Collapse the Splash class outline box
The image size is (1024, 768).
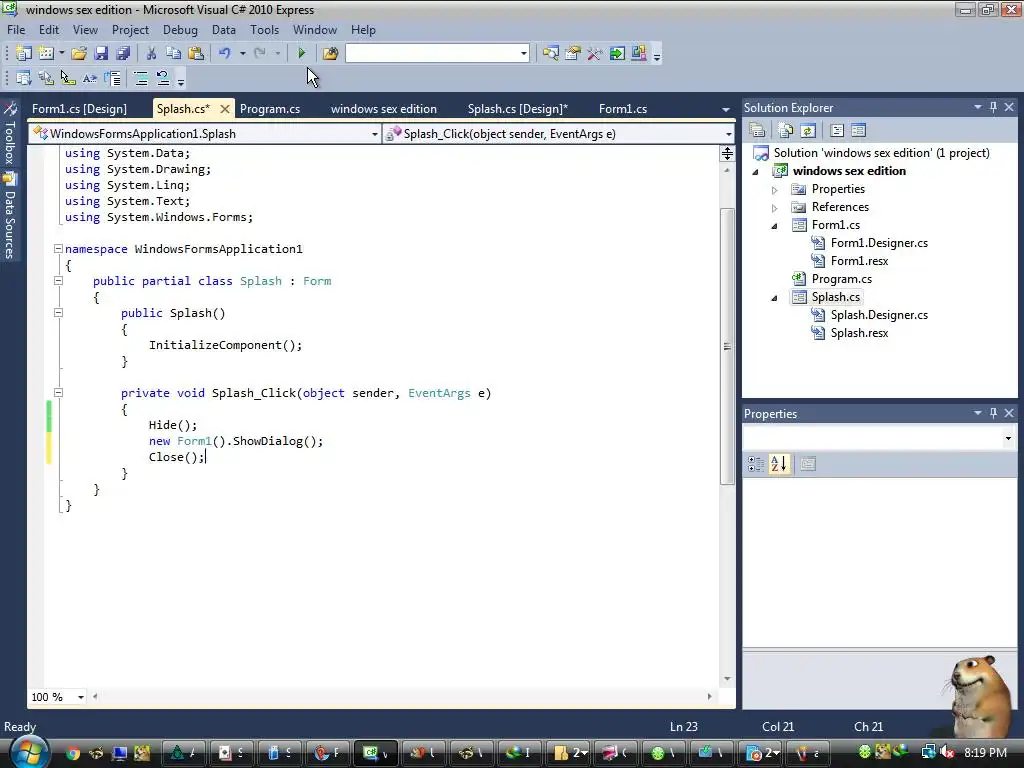pyautogui.click(x=58, y=281)
